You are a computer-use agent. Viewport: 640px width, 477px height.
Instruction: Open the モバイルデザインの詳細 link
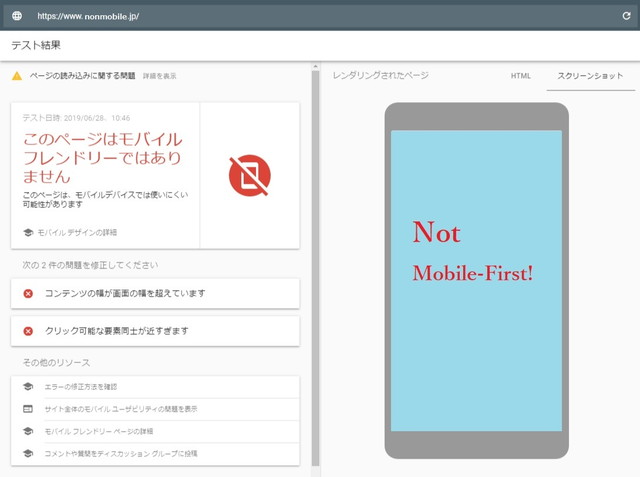tap(77, 232)
